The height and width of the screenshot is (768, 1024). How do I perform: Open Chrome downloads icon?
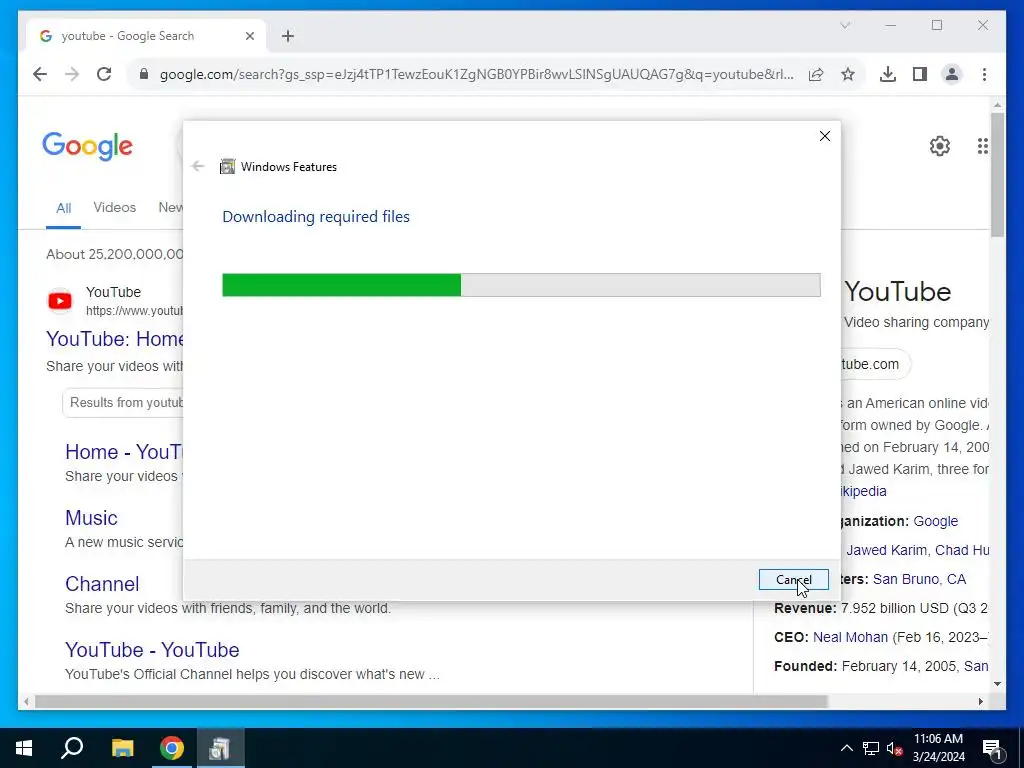[x=888, y=74]
